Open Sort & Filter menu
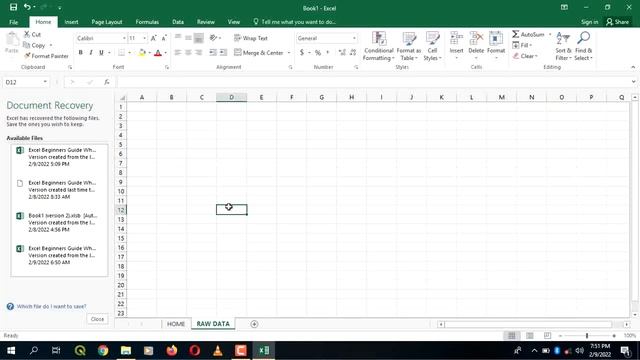 563,46
